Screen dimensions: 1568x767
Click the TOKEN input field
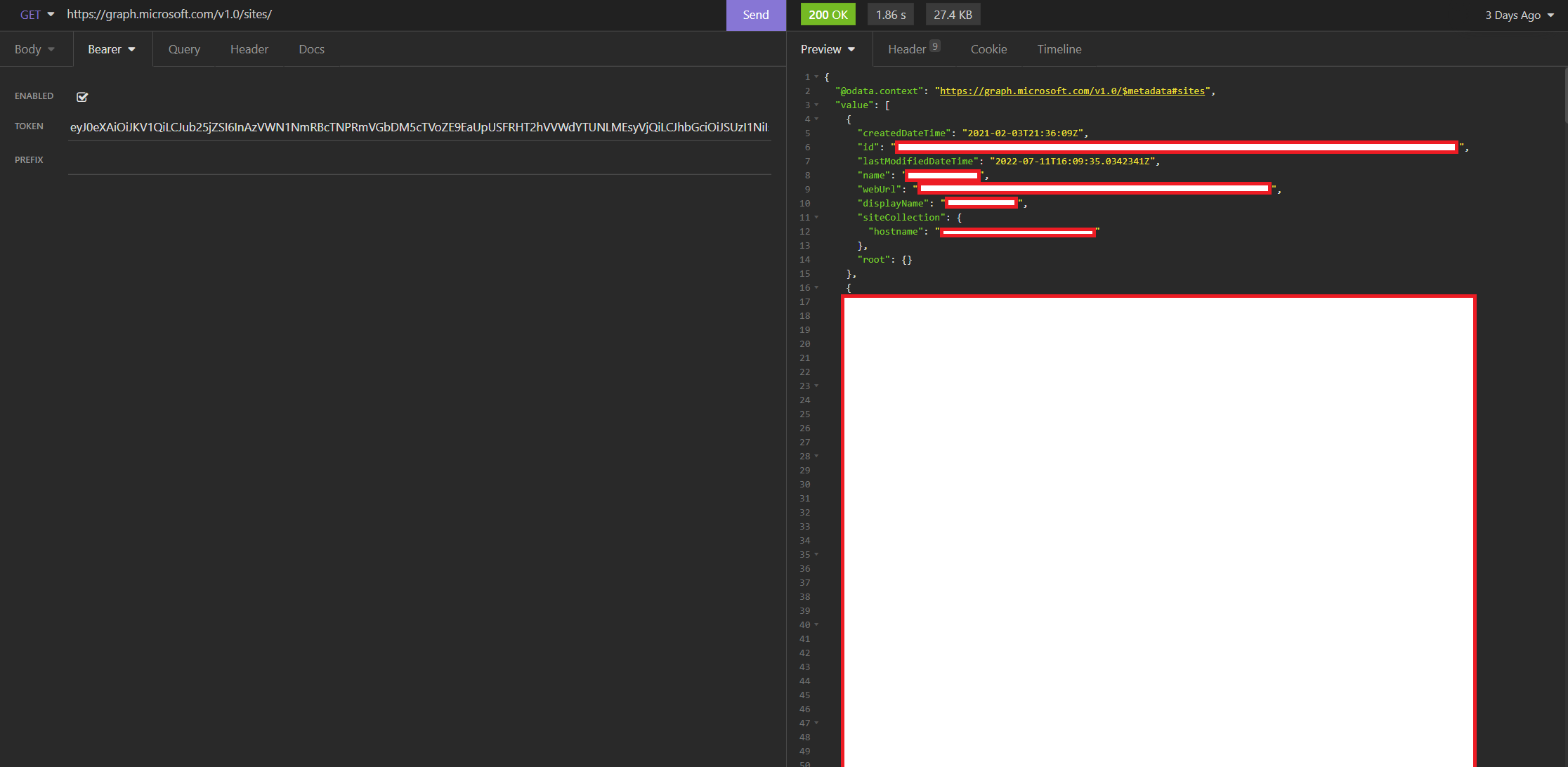point(419,127)
